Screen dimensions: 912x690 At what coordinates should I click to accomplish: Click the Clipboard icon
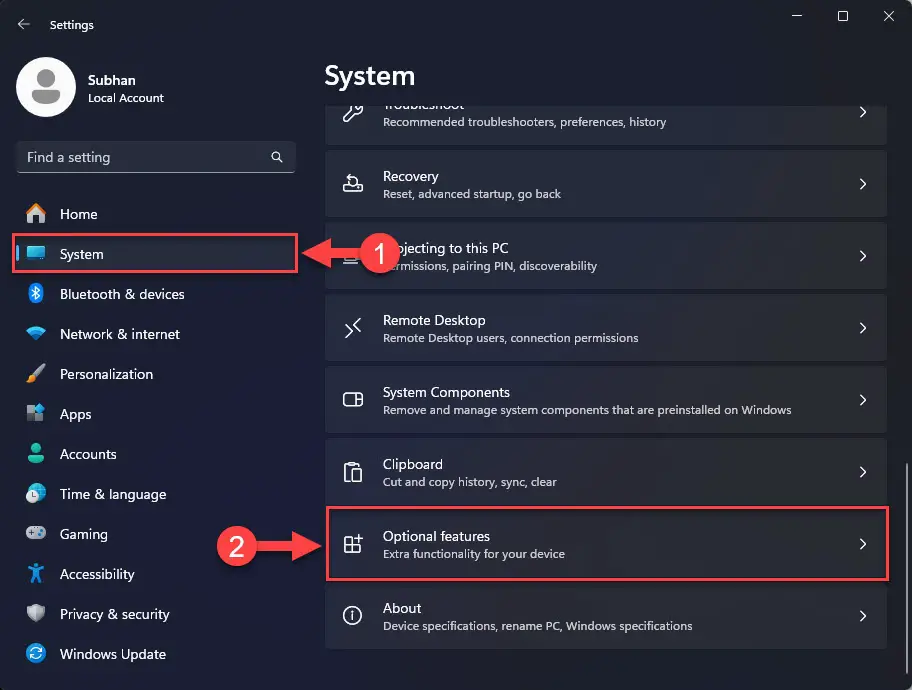[352, 472]
